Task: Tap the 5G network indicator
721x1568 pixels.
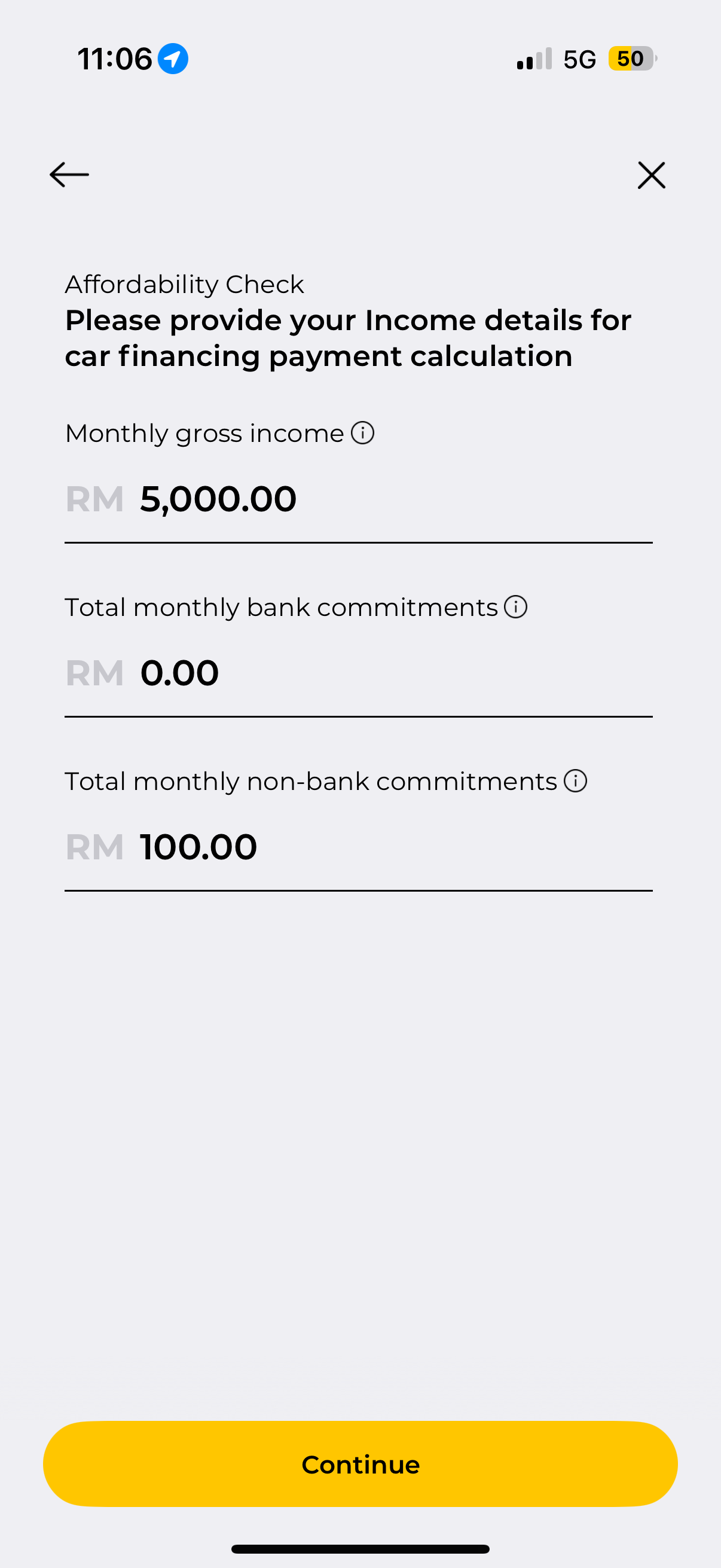Action: click(x=579, y=60)
